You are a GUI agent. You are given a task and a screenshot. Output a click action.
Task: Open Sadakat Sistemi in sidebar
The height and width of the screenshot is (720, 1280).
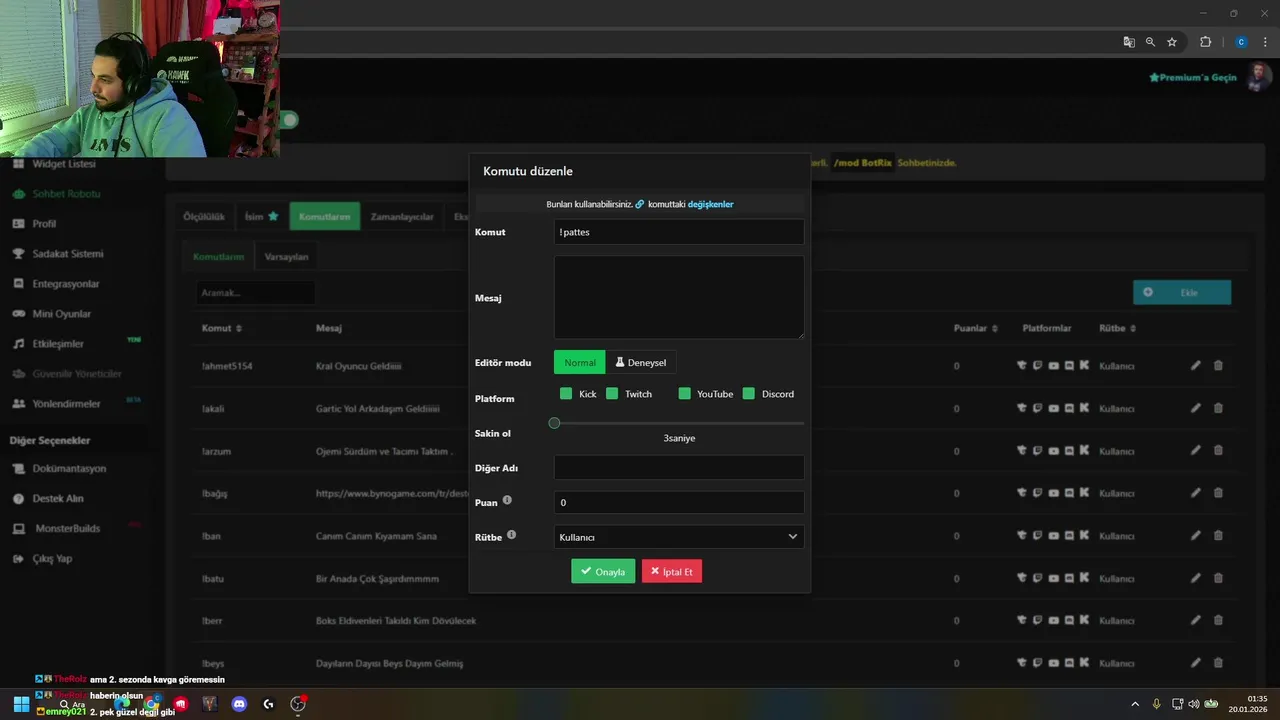[67, 254]
